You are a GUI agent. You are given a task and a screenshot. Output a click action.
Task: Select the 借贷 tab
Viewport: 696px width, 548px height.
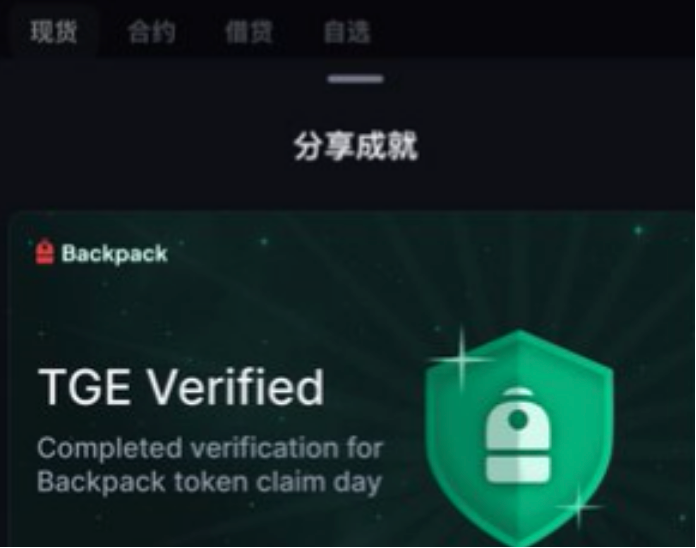coord(249,32)
